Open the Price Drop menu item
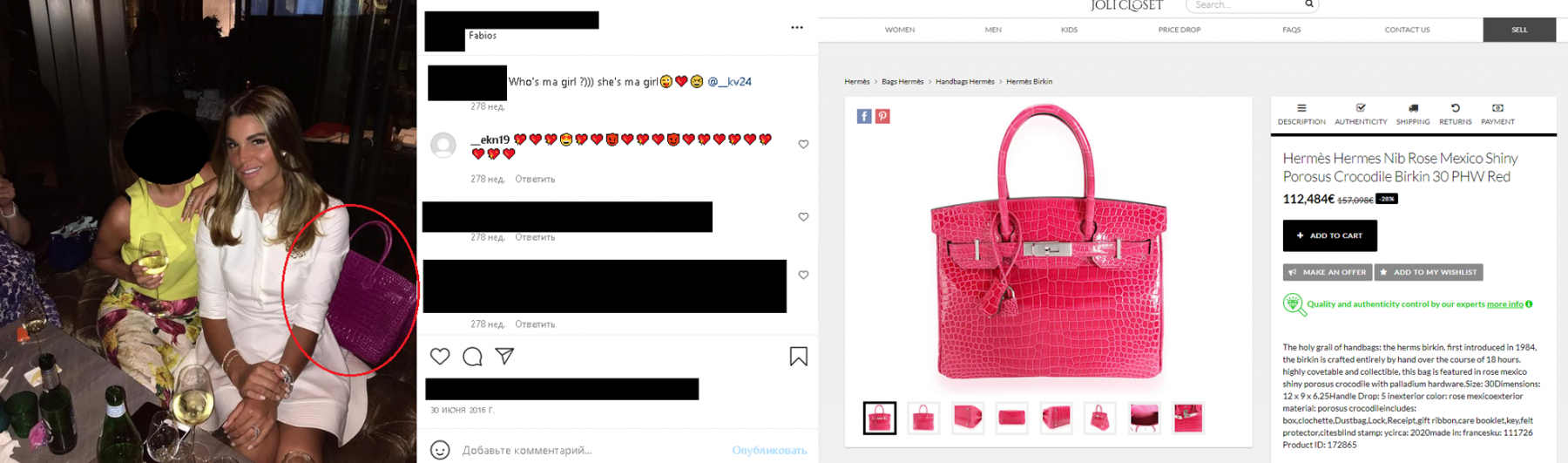This screenshot has height=463, width=1568. pos(1179,30)
